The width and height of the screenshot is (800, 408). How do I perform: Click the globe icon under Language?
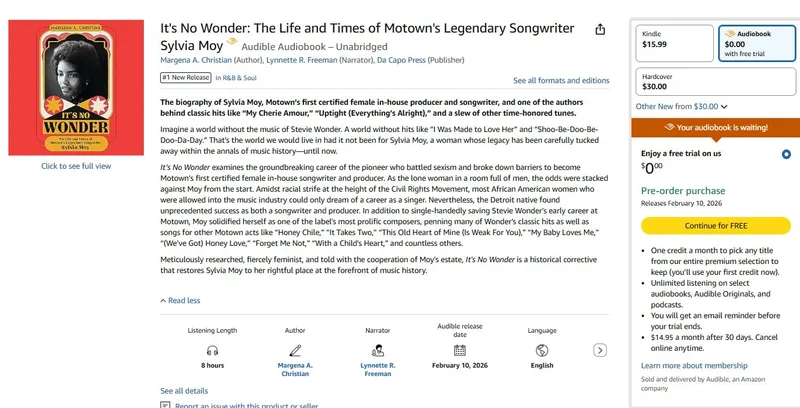pos(542,350)
